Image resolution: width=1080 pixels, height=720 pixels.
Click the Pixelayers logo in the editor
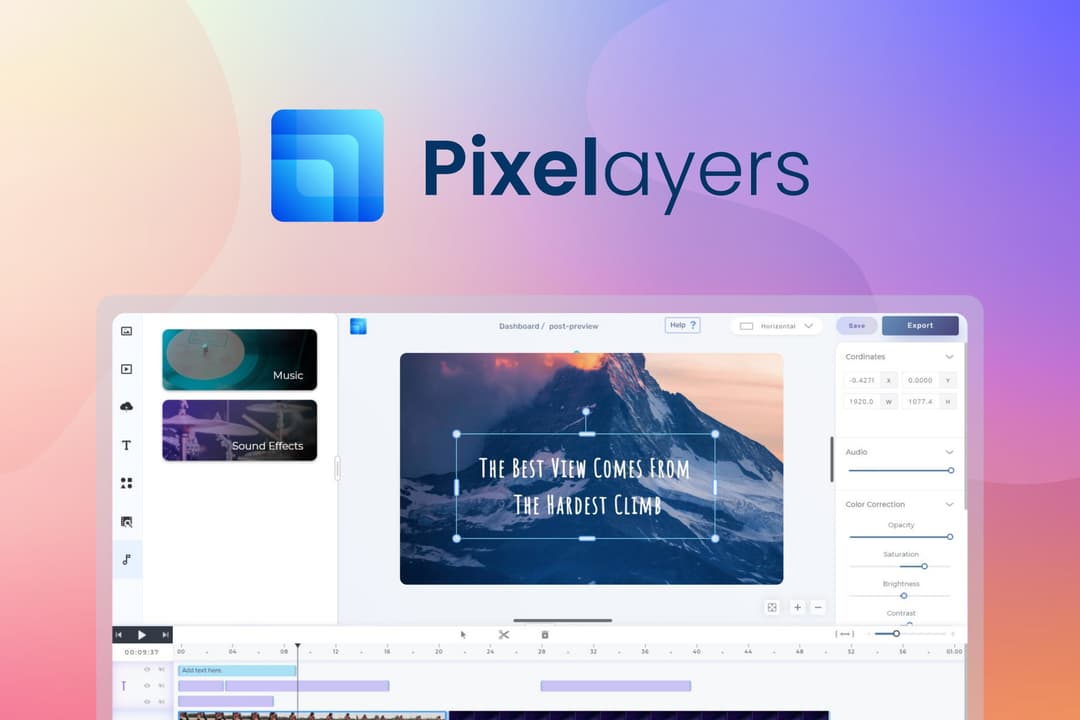pyautogui.click(x=358, y=326)
